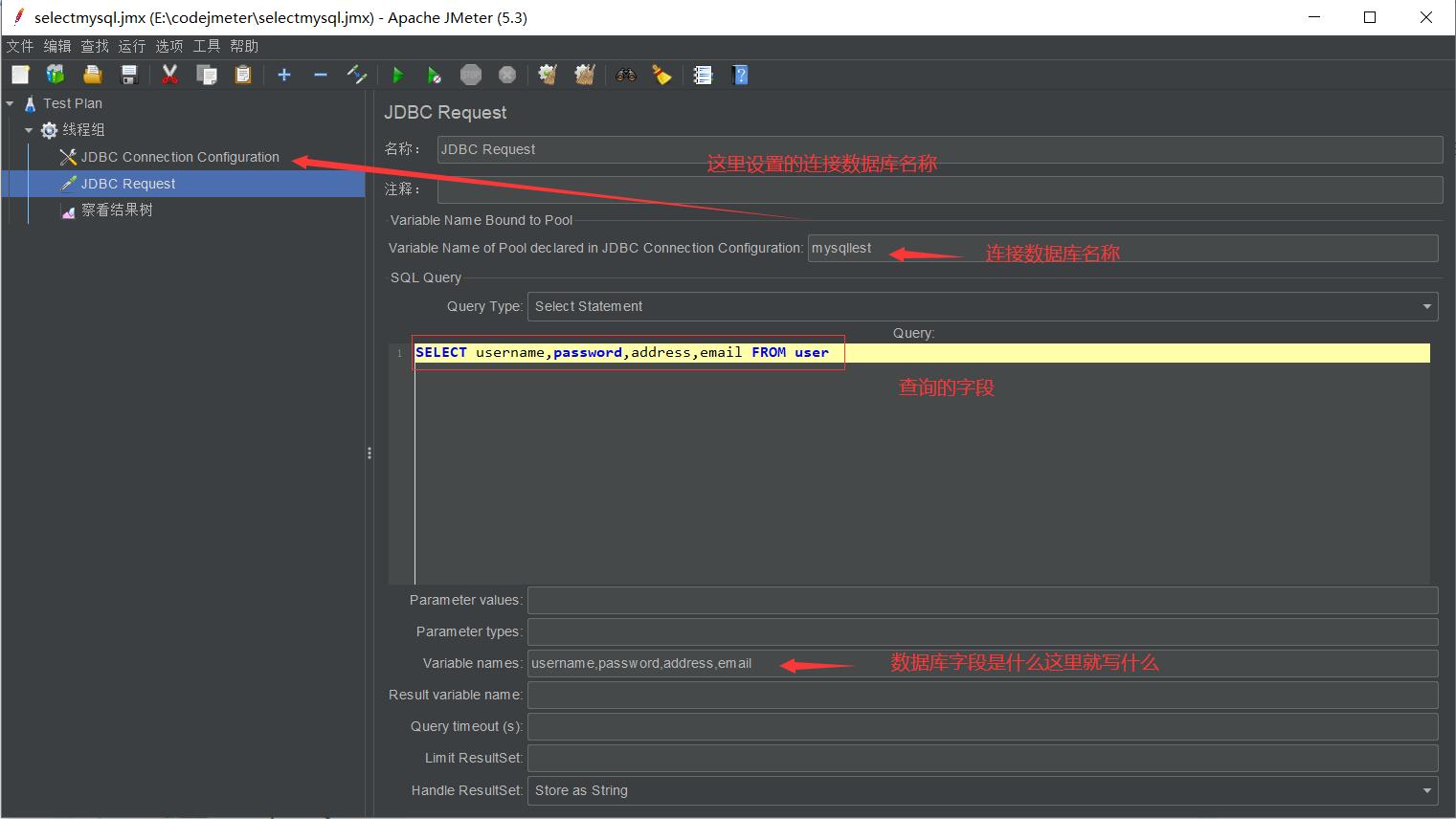Start the test with green play icon
The image size is (1456, 819).
(x=398, y=75)
